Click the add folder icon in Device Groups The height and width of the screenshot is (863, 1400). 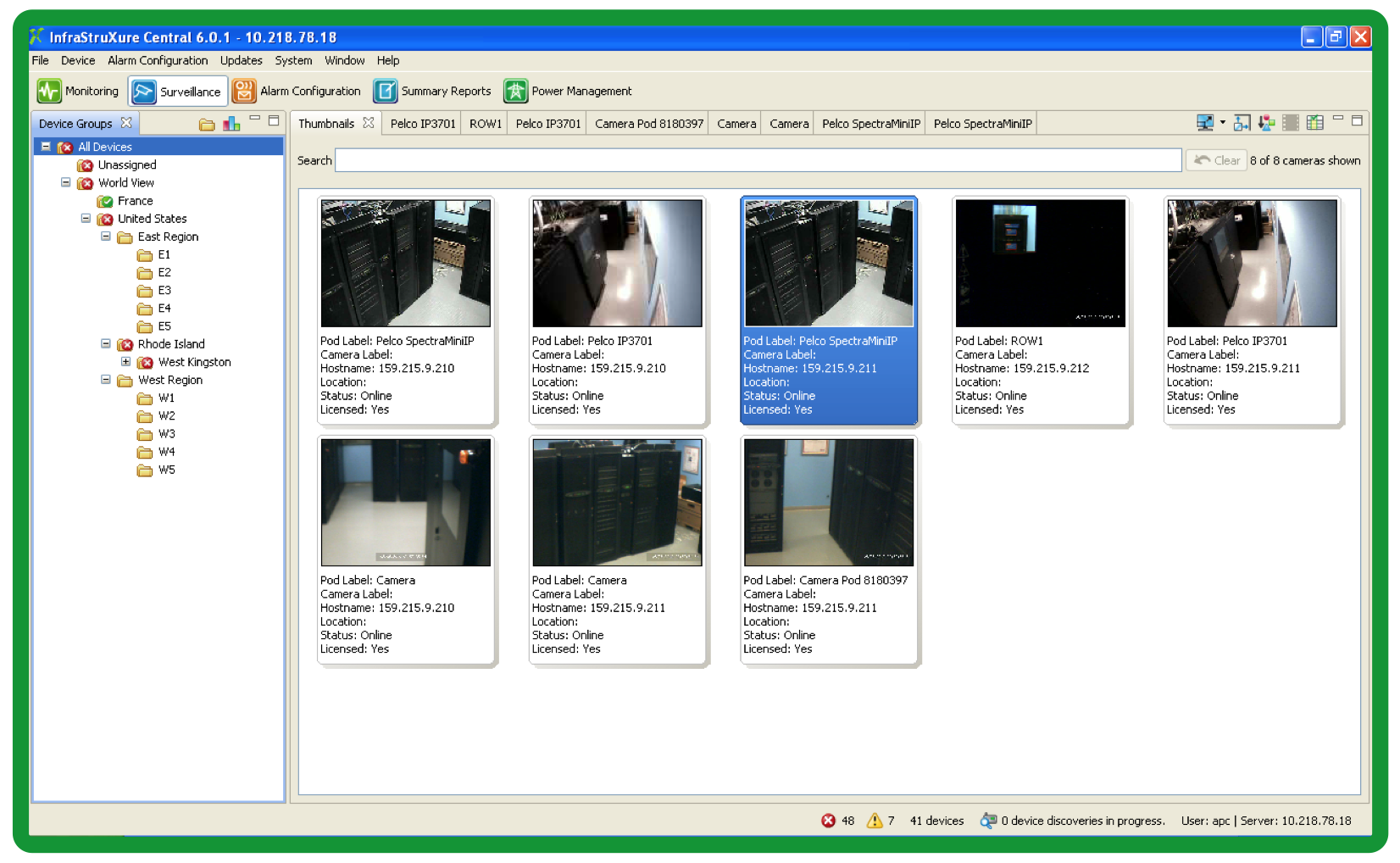click(207, 124)
